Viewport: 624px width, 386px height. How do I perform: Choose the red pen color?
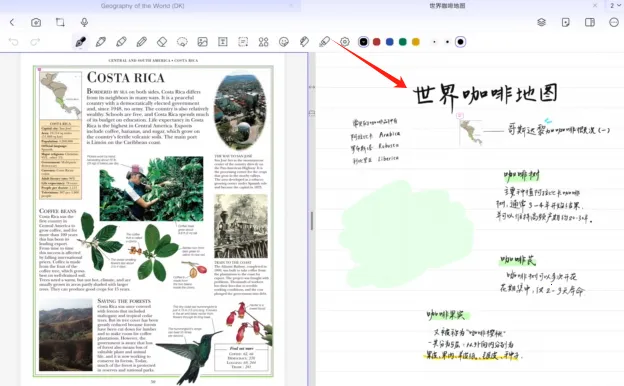(376, 42)
